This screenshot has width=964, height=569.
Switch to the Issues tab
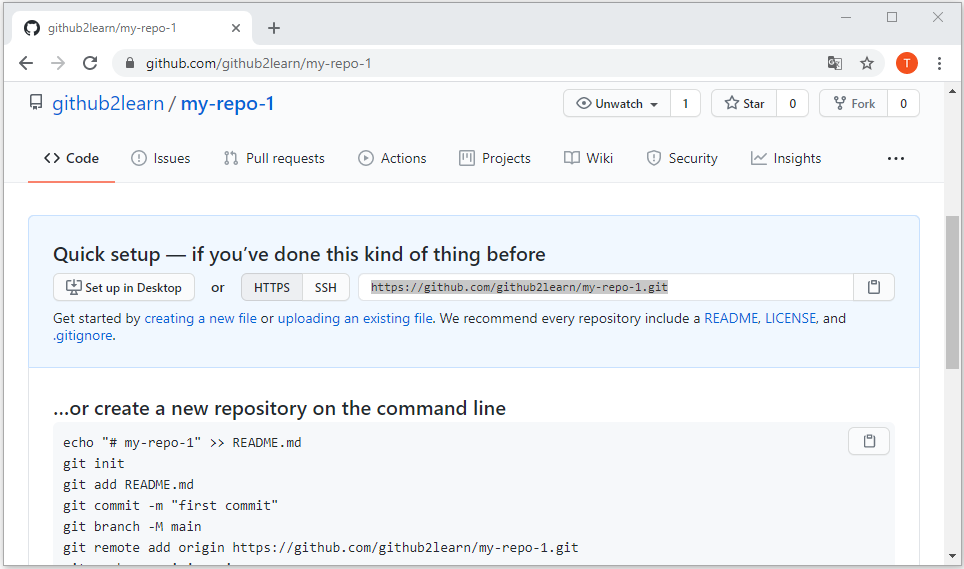click(x=161, y=159)
